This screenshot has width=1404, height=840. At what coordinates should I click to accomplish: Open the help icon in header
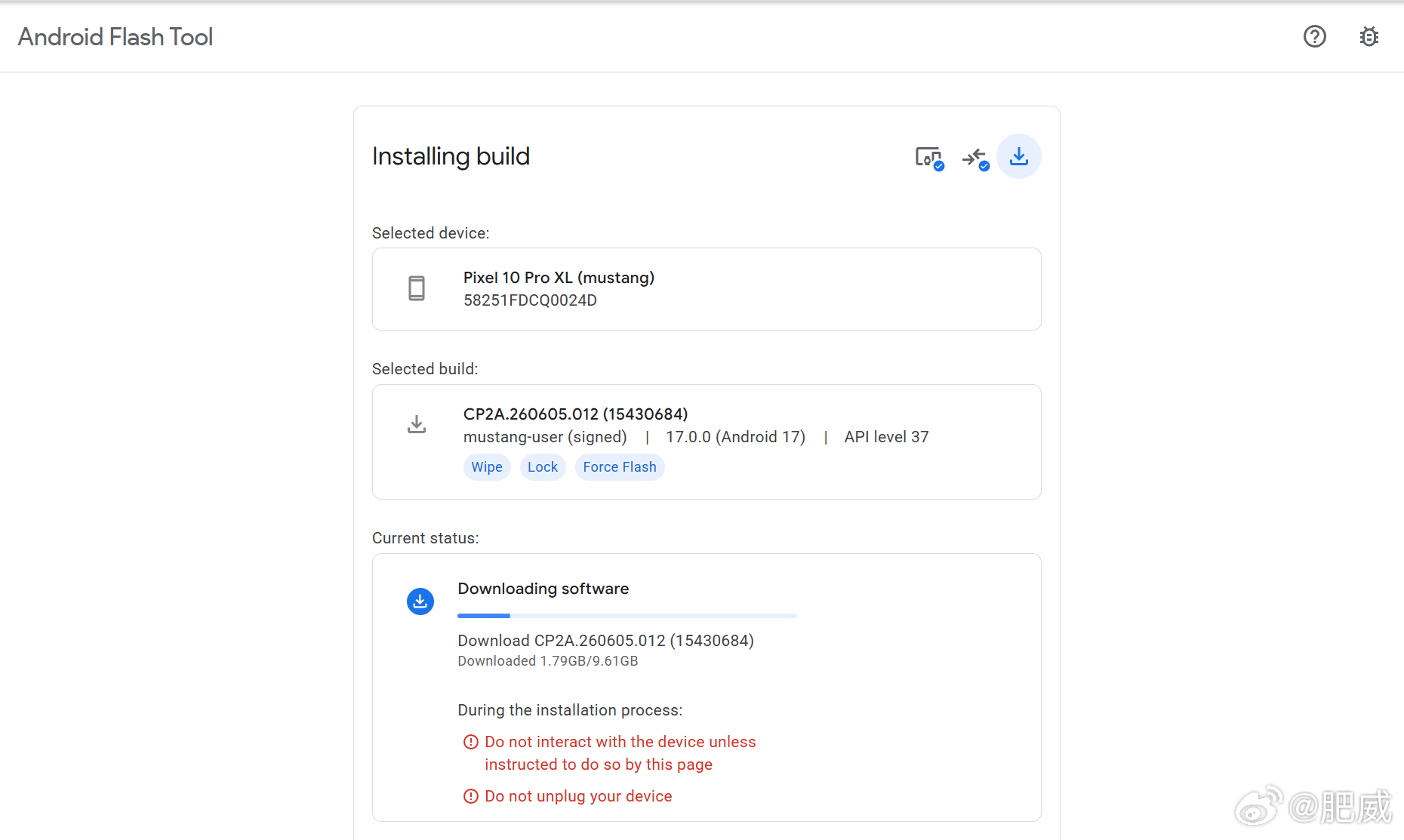click(x=1315, y=36)
